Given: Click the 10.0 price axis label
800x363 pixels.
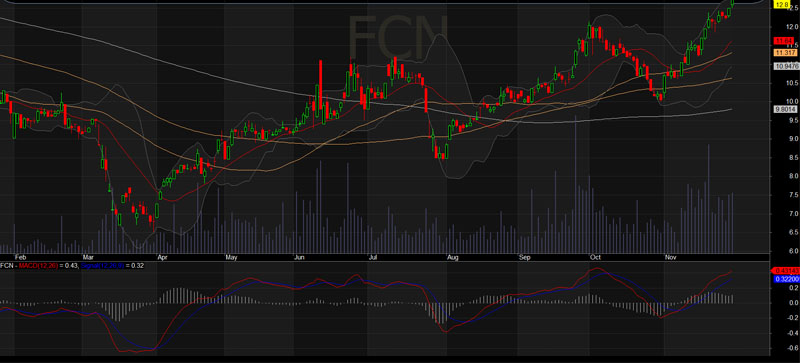Looking at the screenshot, I should click(792, 102).
